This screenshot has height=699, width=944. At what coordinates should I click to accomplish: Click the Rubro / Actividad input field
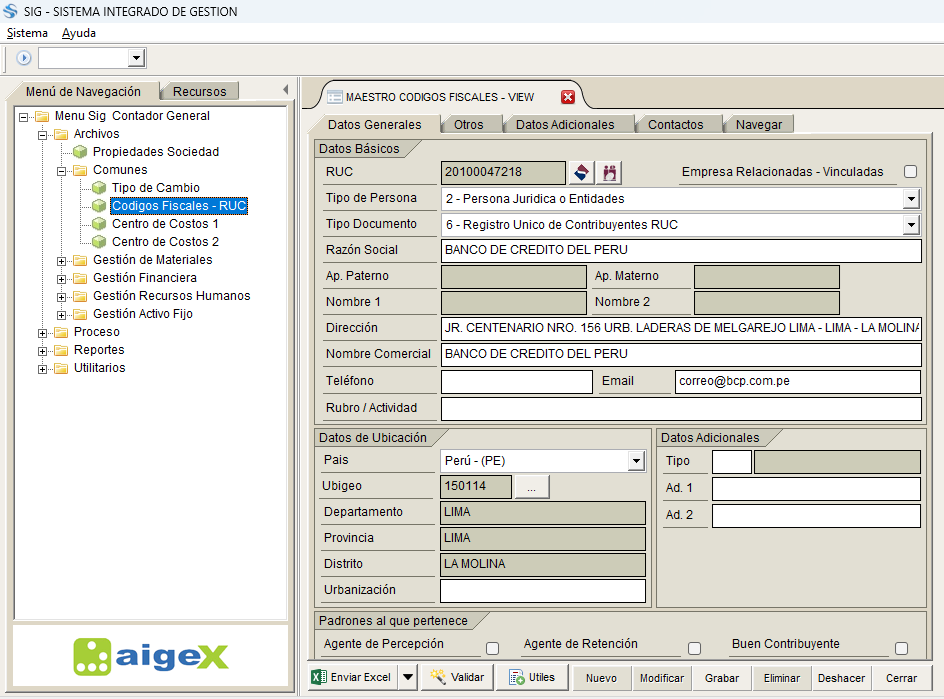point(681,408)
